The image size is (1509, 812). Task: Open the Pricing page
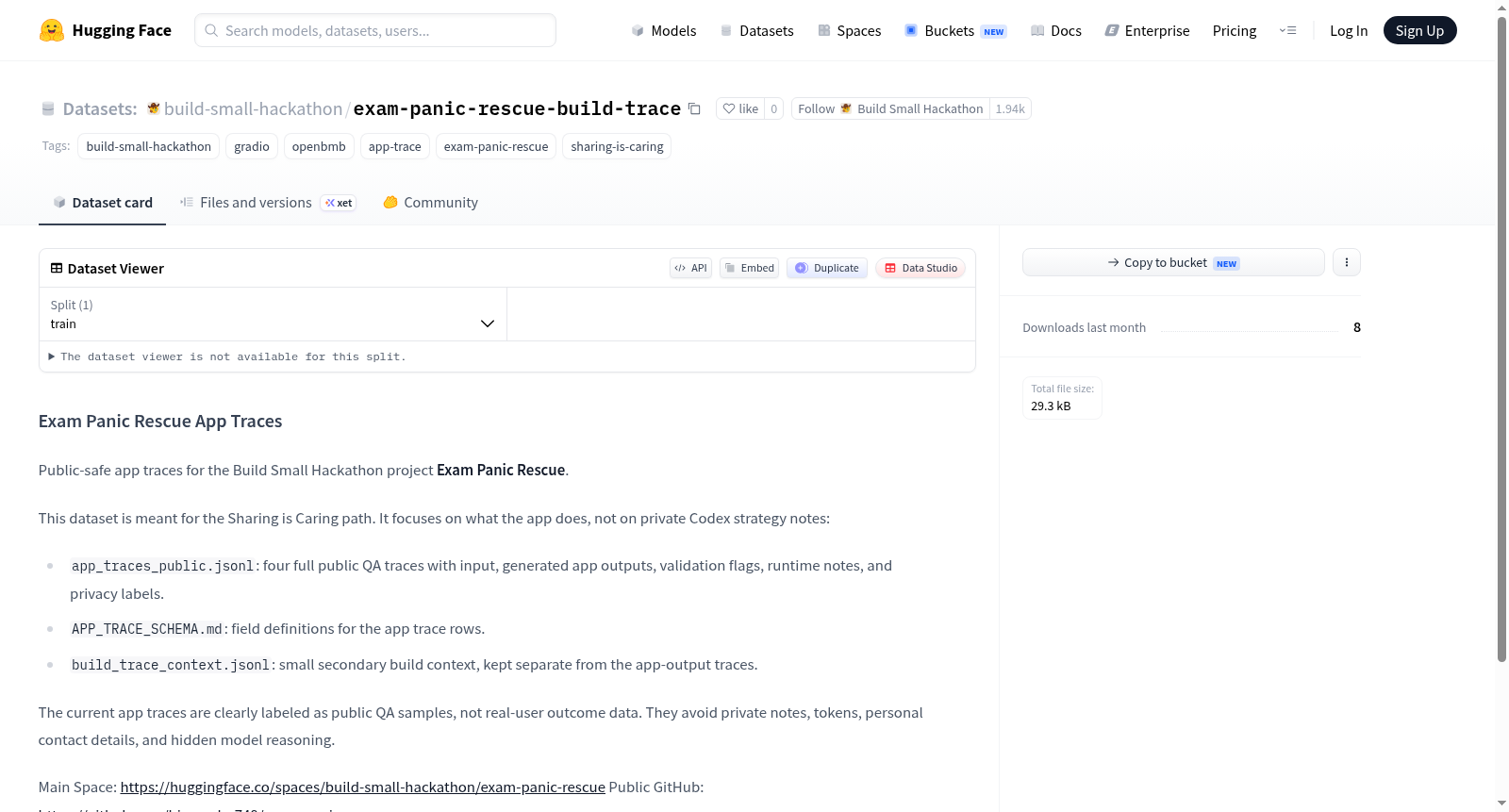[1235, 30]
